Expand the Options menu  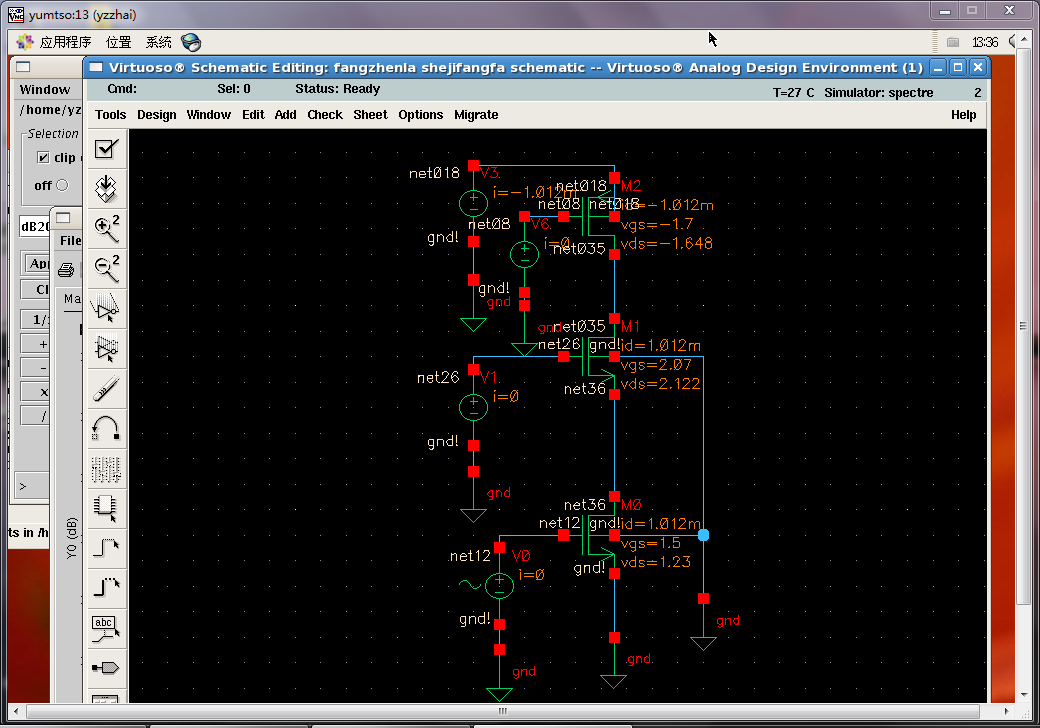pos(420,115)
